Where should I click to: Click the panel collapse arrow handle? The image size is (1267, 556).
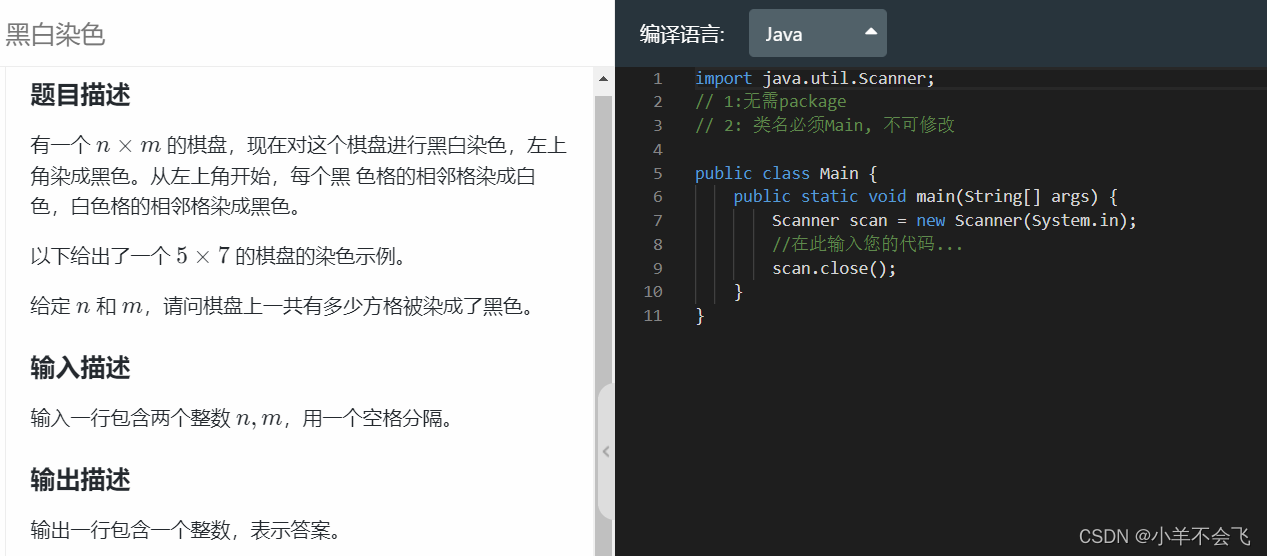[605, 452]
